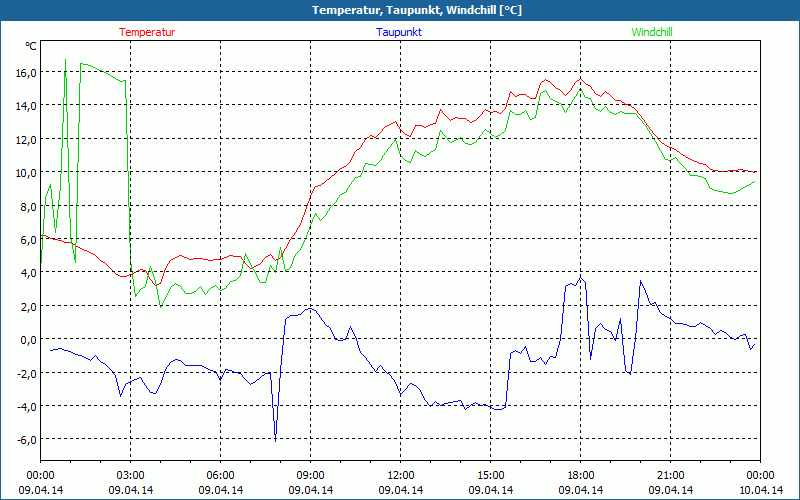This screenshot has height=500, width=800.
Task: Click the 18:00 time axis label
Action: (581, 476)
